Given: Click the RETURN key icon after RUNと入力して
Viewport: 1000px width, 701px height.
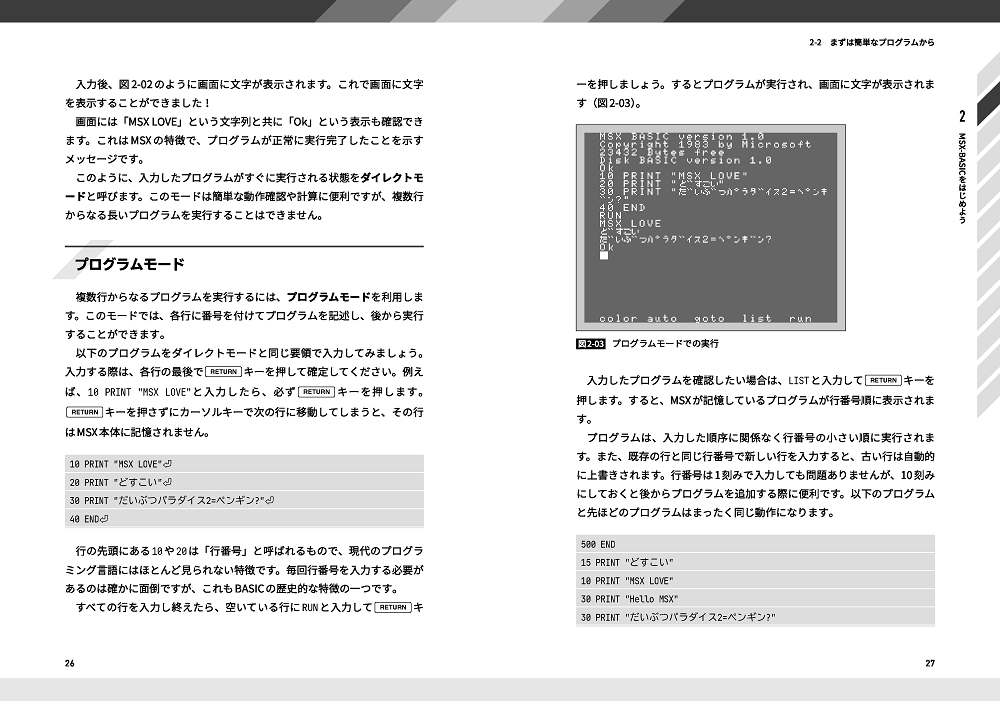Looking at the screenshot, I should 393,607.
